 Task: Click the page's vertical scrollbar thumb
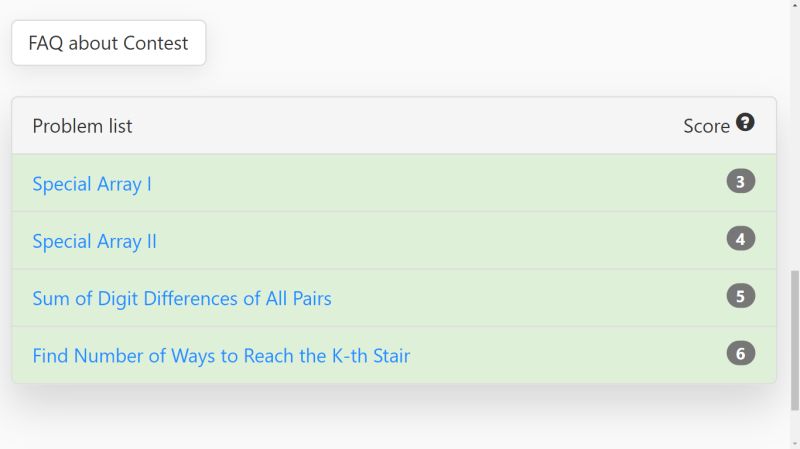tap(795, 340)
